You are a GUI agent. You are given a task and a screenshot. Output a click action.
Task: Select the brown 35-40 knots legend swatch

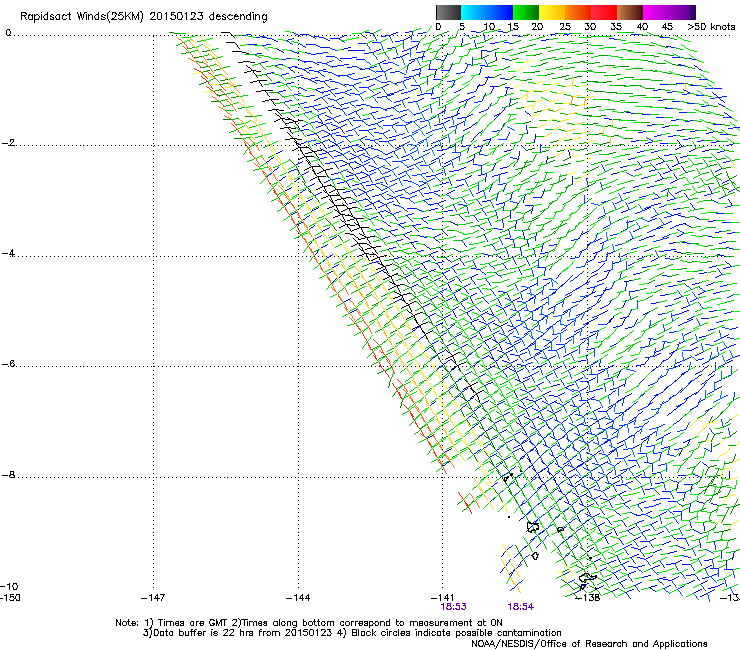[630, 12]
